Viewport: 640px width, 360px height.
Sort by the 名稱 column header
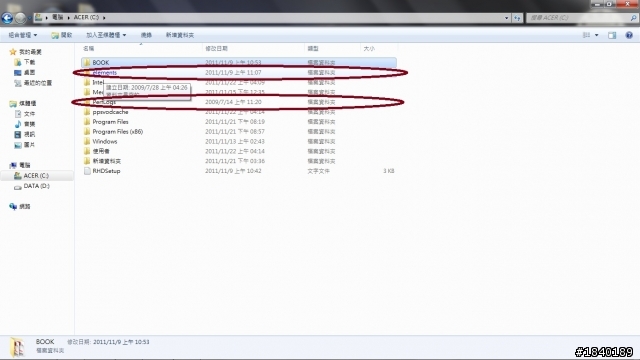coord(89,49)
